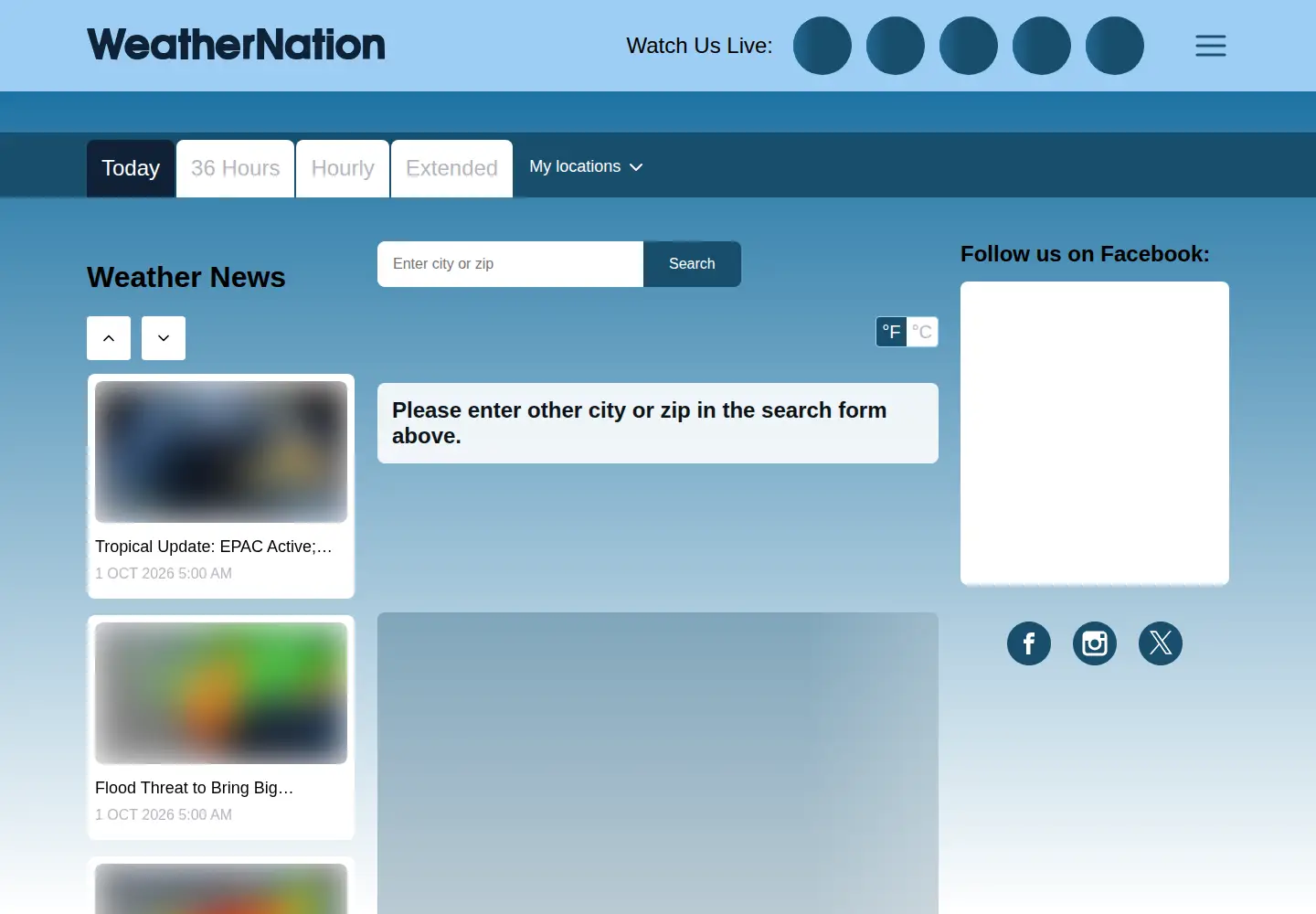
Task: Open the Tropical Update news thumbnail
Action: (x=221, y=452)
